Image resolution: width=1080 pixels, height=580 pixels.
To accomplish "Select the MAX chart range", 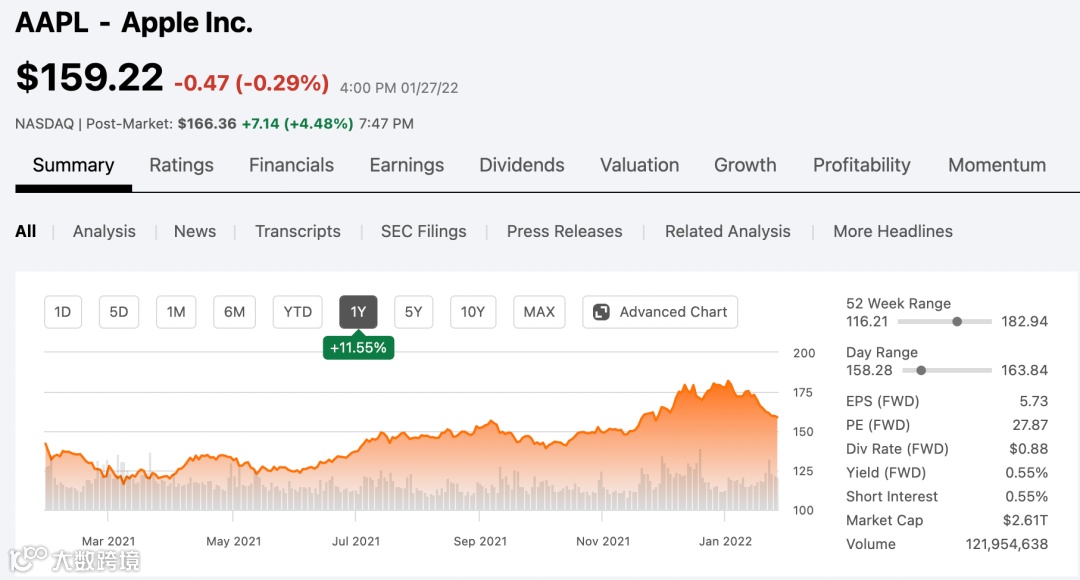I will [539, 312].
